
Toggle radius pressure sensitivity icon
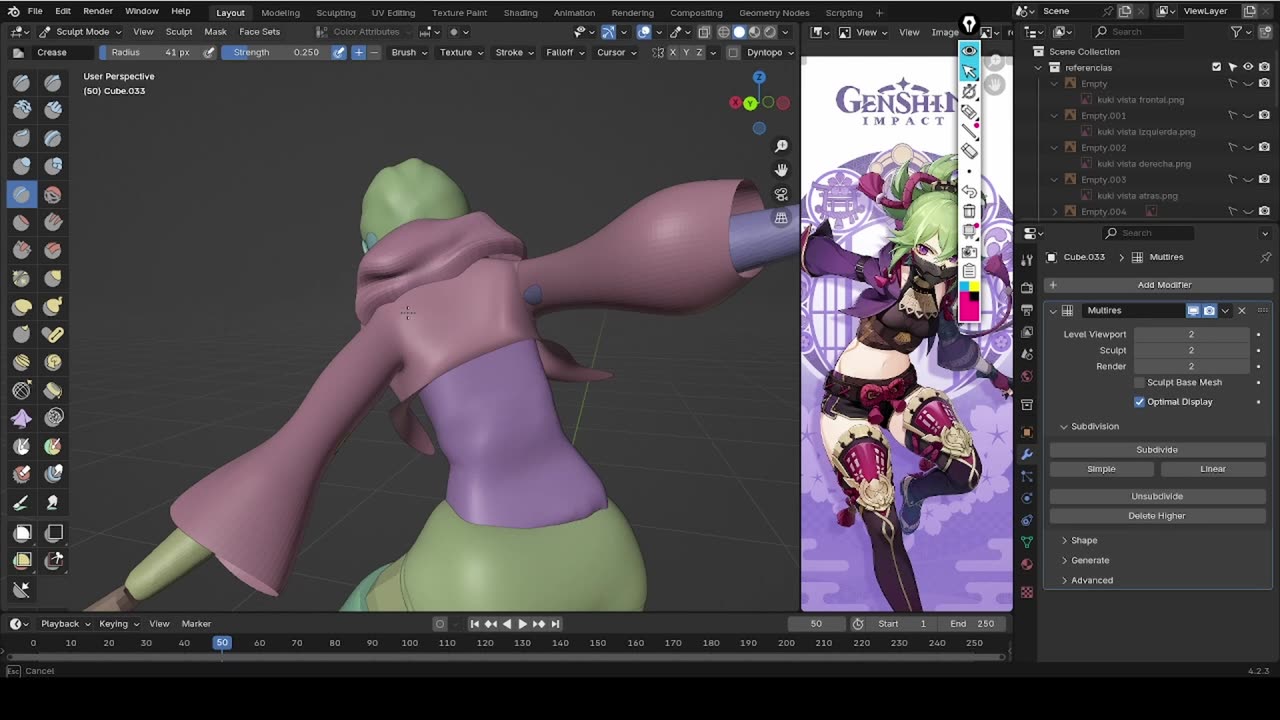coord(209,52)
